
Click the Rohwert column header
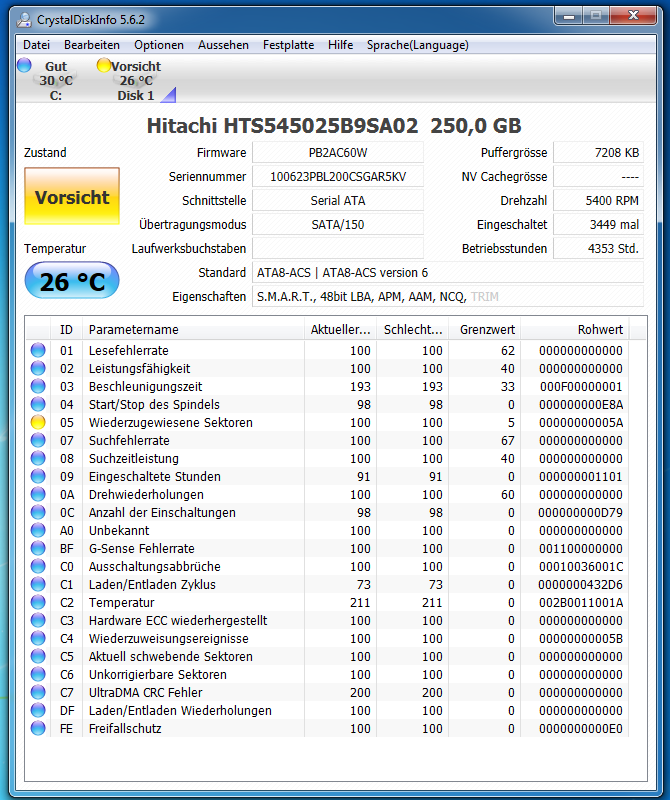575,330
